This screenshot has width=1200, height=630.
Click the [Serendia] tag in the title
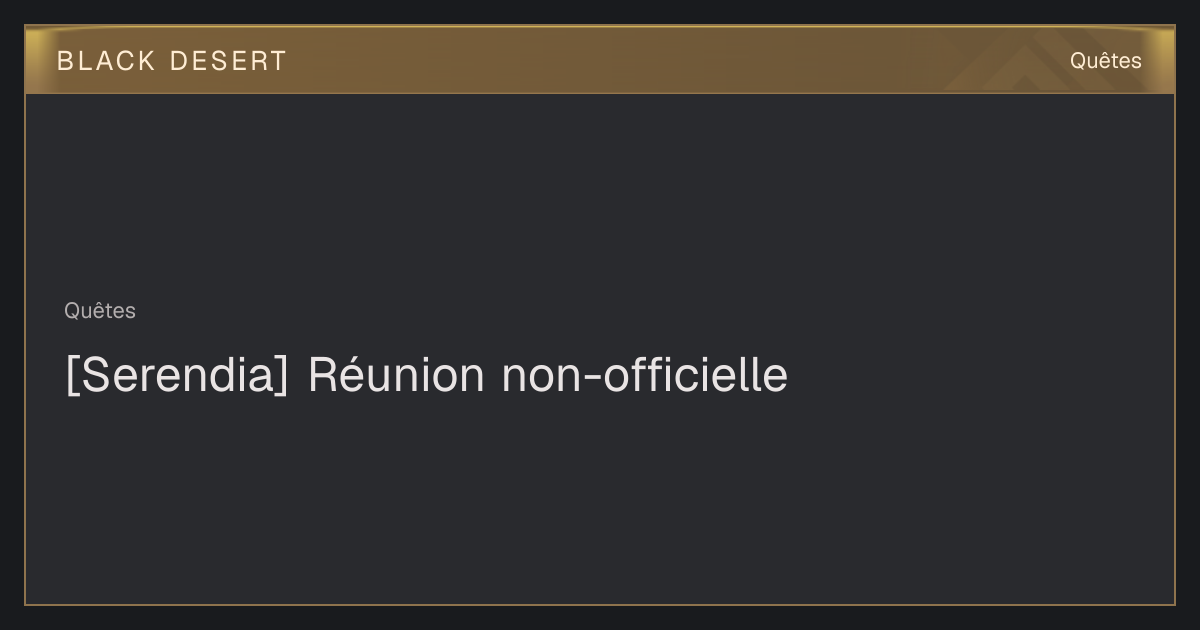pos(177,375)
